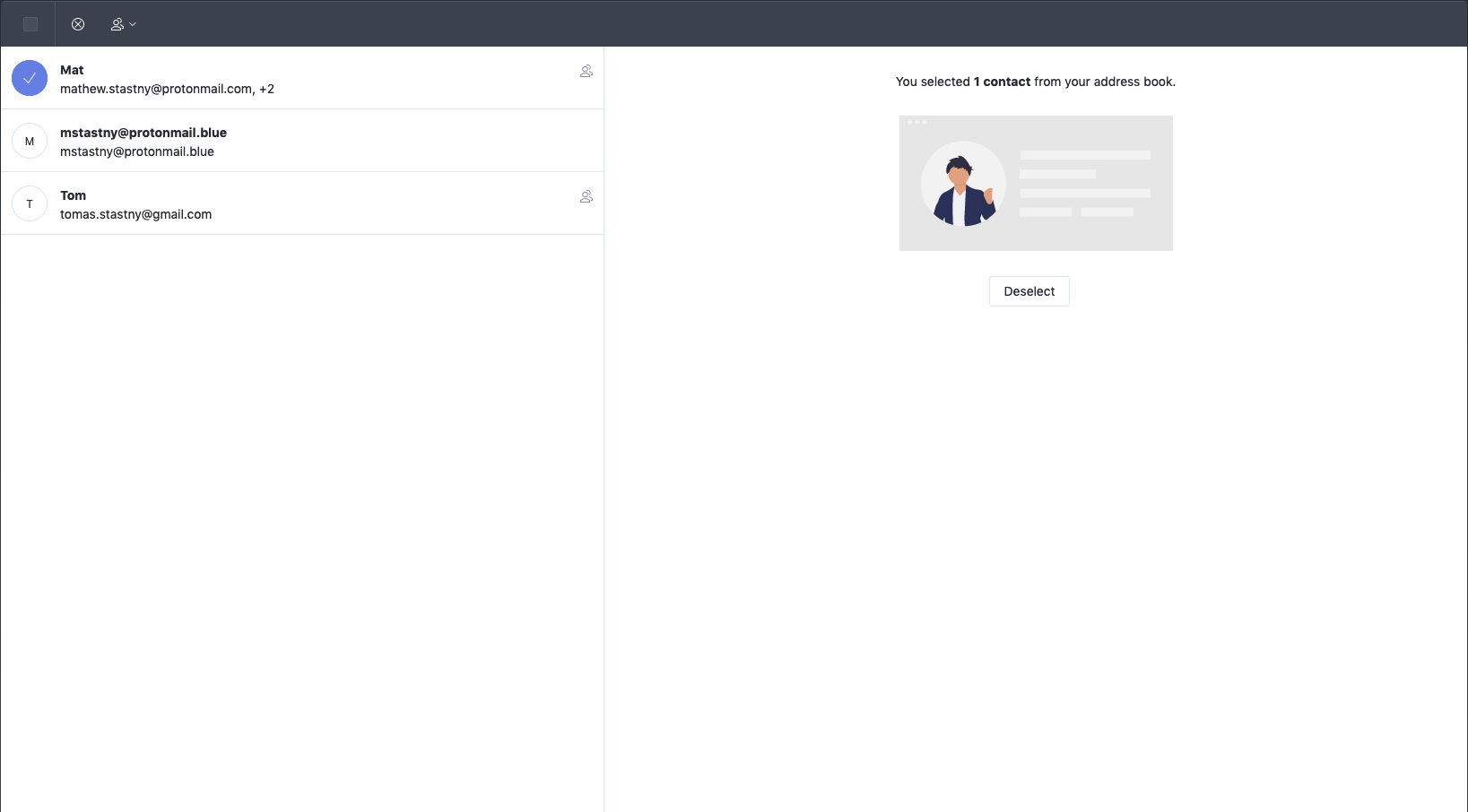1468x812 pixels.
Task: Open the mstastny@protonmail.blue contact row
Action: [x=269, y=141]
